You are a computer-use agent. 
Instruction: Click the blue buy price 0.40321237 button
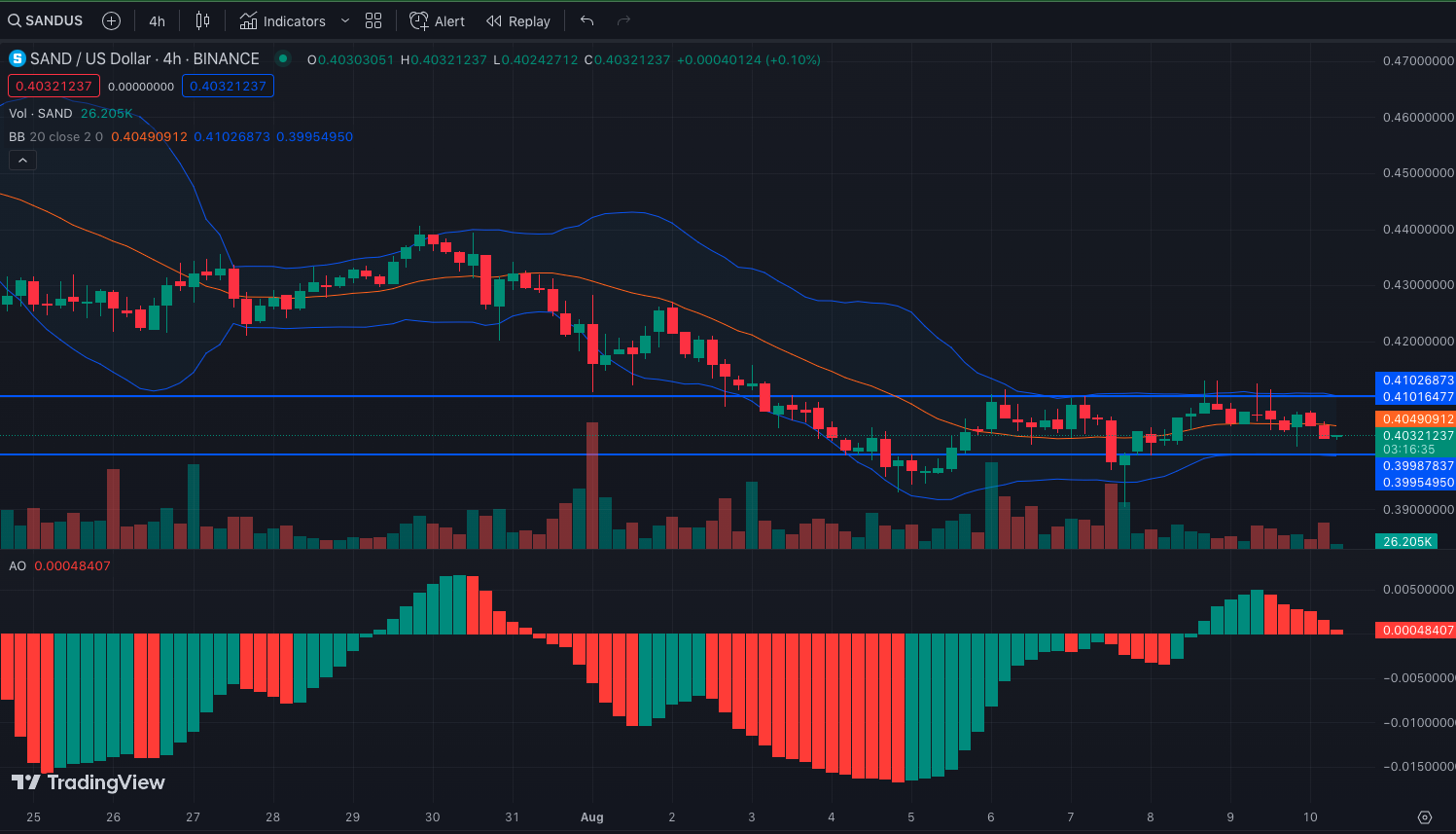[x=228, y=86]
